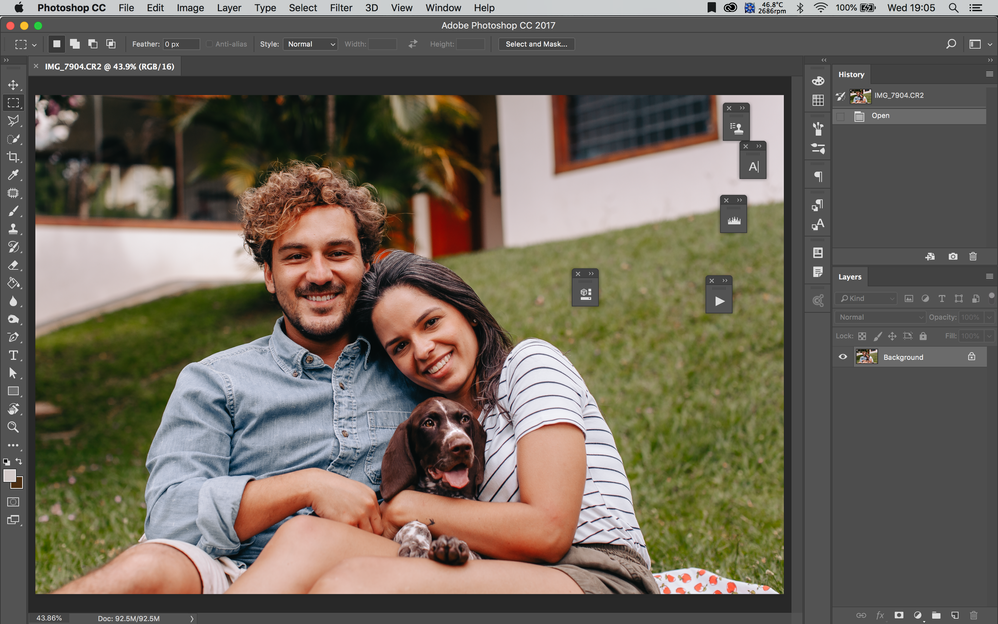Activate the Zoom tool
Screen dimensions: 998x624
[x=13, y=427]
